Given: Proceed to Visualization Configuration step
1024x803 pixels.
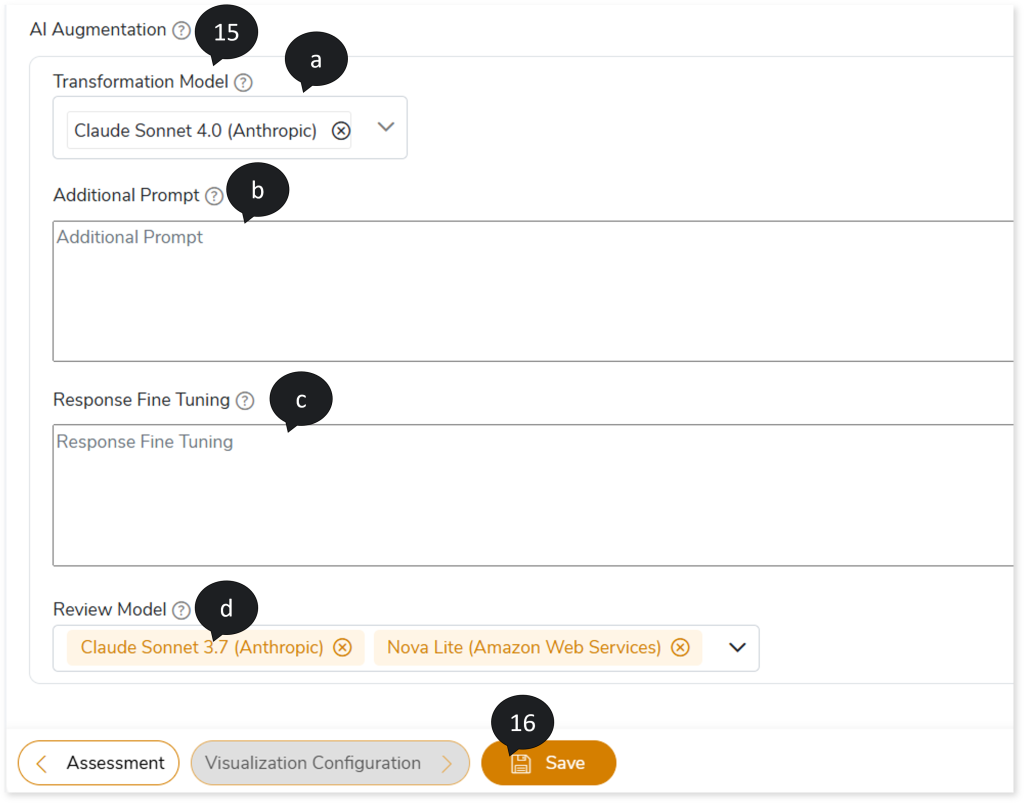Looking at the screenshot, I should [x=329, y=763].
